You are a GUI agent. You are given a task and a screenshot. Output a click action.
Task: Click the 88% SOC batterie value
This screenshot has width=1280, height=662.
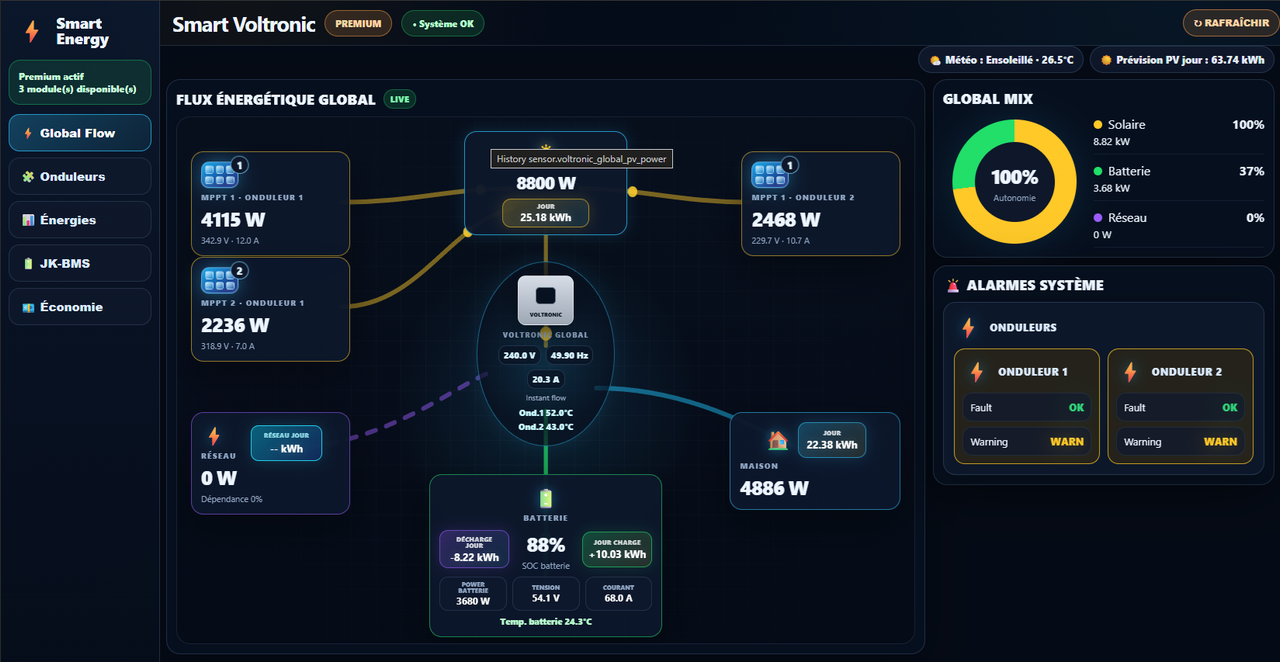[546, 546]
